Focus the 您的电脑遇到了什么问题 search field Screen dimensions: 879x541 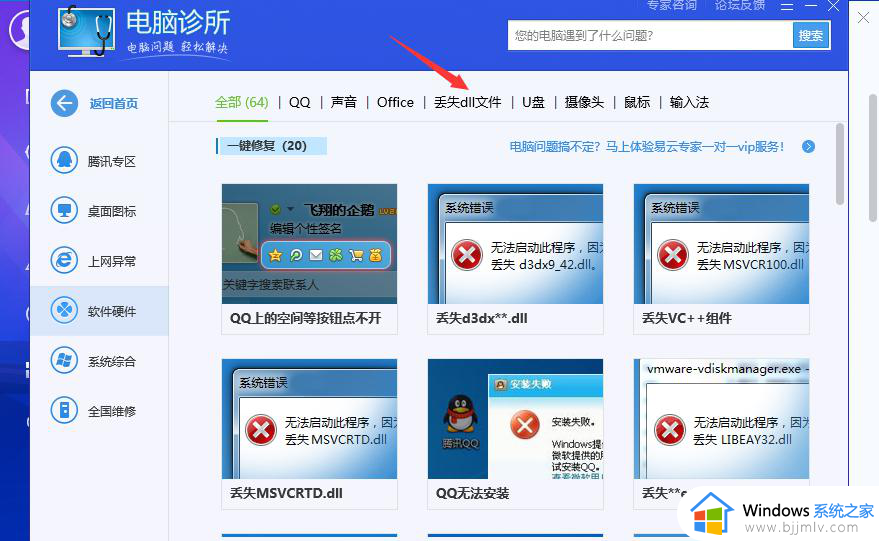point(650,36)
